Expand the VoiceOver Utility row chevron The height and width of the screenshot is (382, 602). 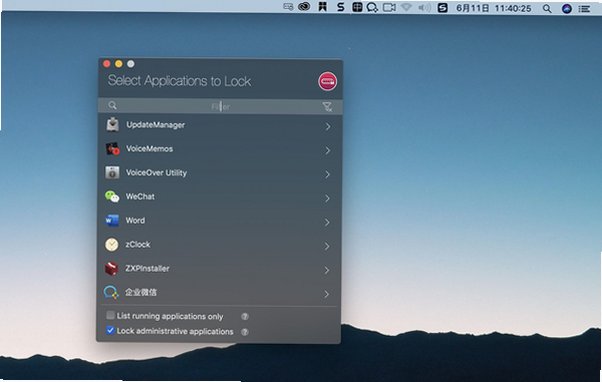pyautogui.click(x=327, y=174)
